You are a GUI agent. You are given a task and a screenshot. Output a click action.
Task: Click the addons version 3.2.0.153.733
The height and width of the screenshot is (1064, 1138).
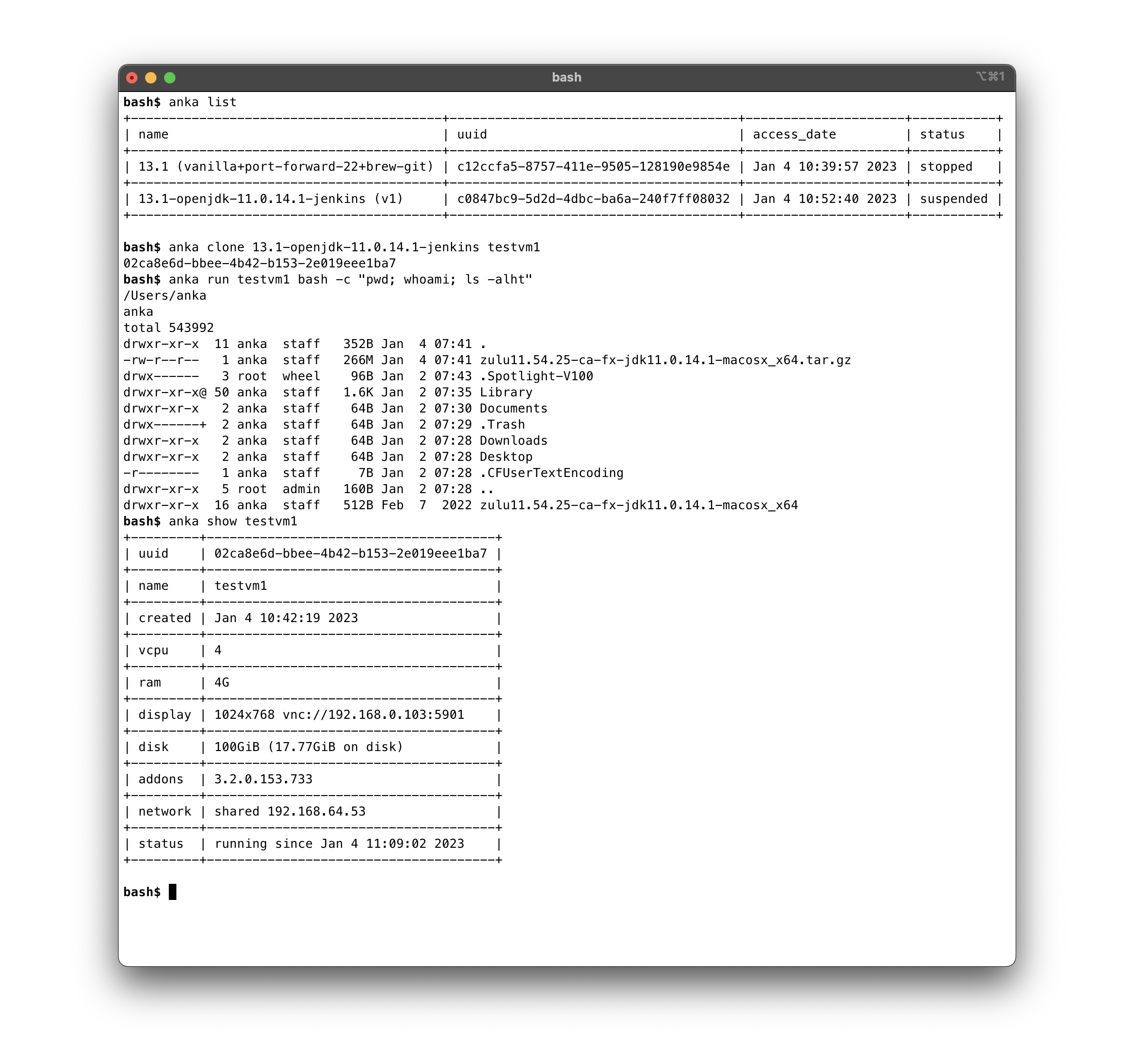(263, 780)
